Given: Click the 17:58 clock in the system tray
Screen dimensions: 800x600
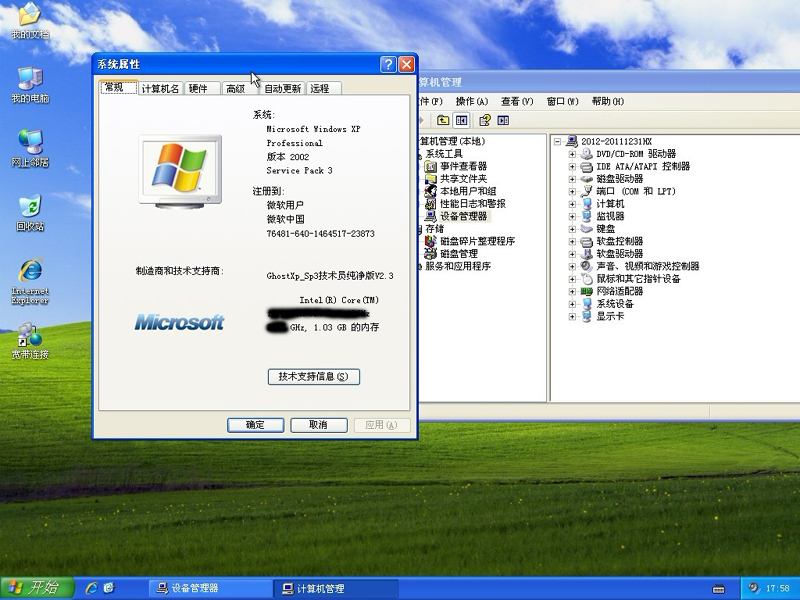Looking at the screenshot, I should (778, 588).
